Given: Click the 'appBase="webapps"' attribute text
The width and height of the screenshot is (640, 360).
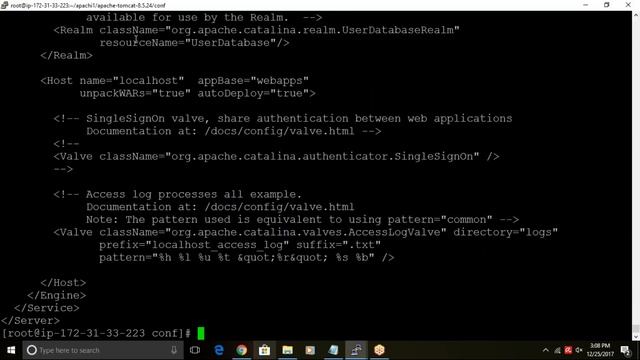Looking at the screenshot, I should (x=253, y=81).
